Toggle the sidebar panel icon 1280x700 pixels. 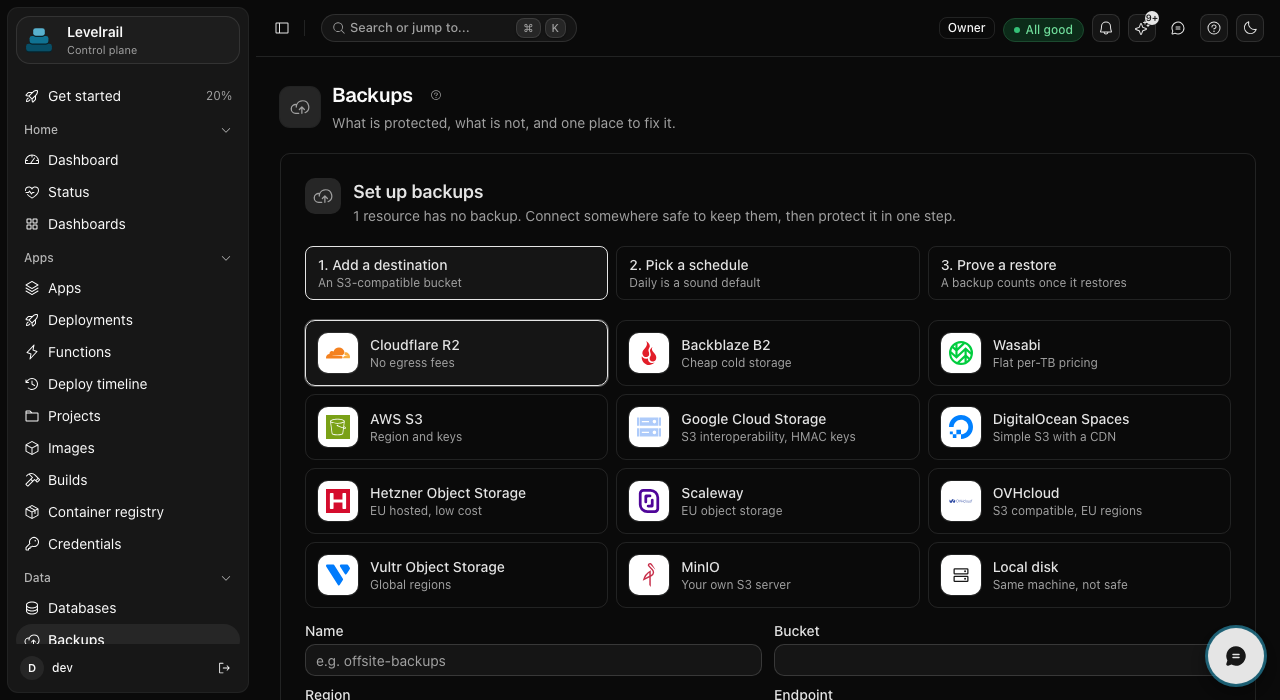tap(282, 28)
